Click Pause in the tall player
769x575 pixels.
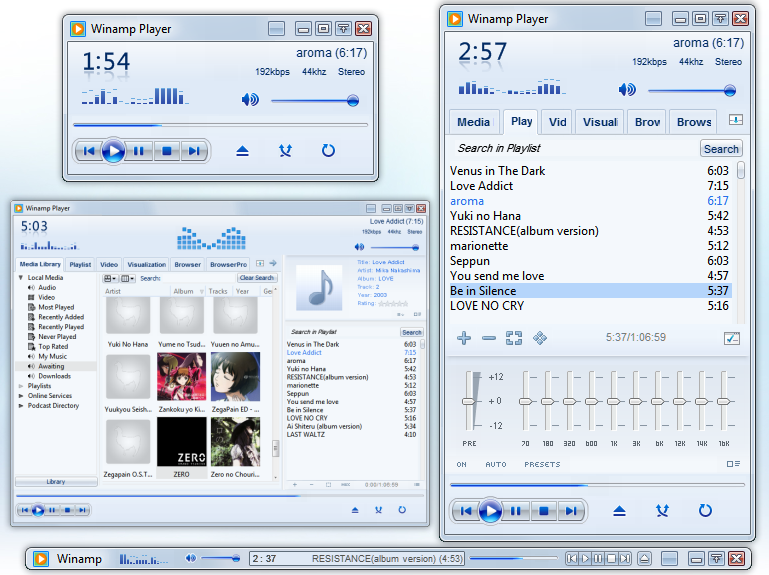click(x=516, y=511)
